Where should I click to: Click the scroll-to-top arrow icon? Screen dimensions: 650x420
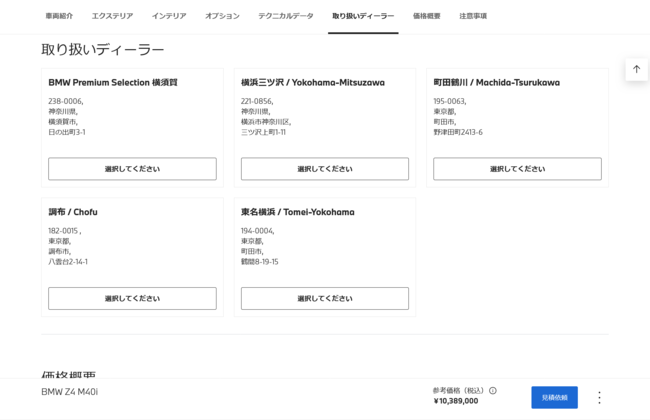(636, 69)
